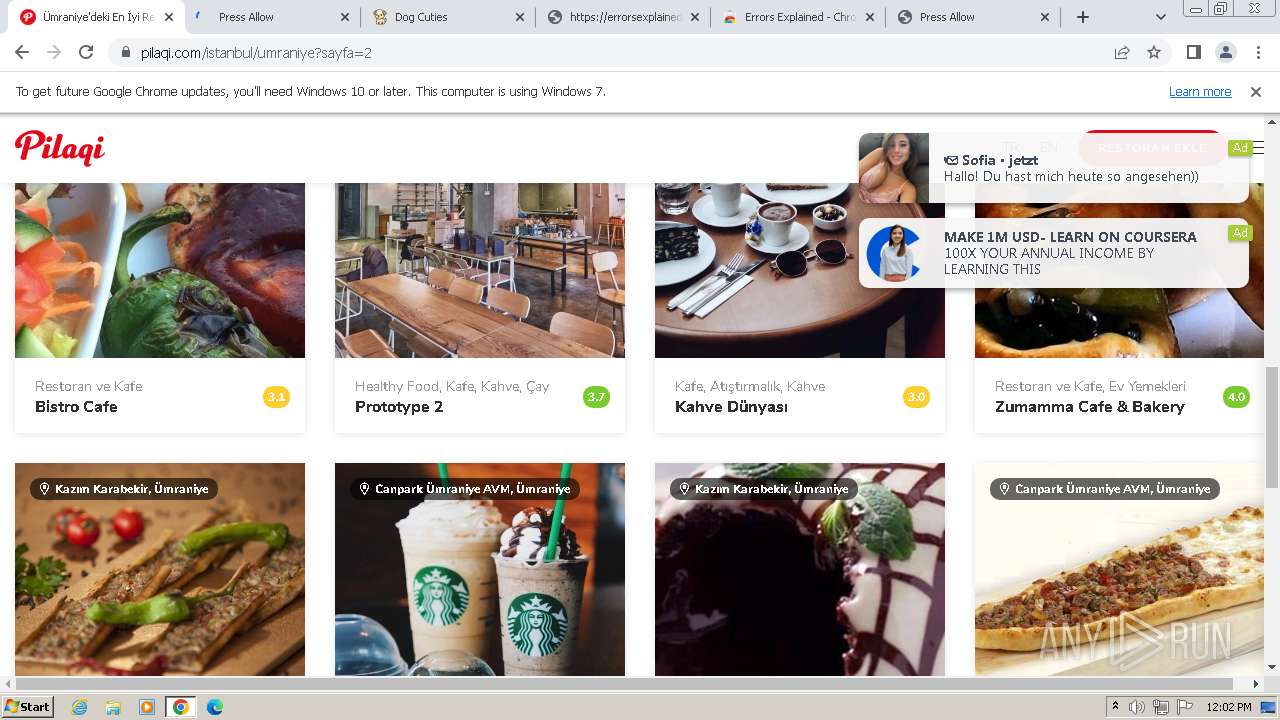The width and height of the screenshot is (1280, 720).
Task: Open the Bistro Cafe restaurant title
Action: pos(76,407)
